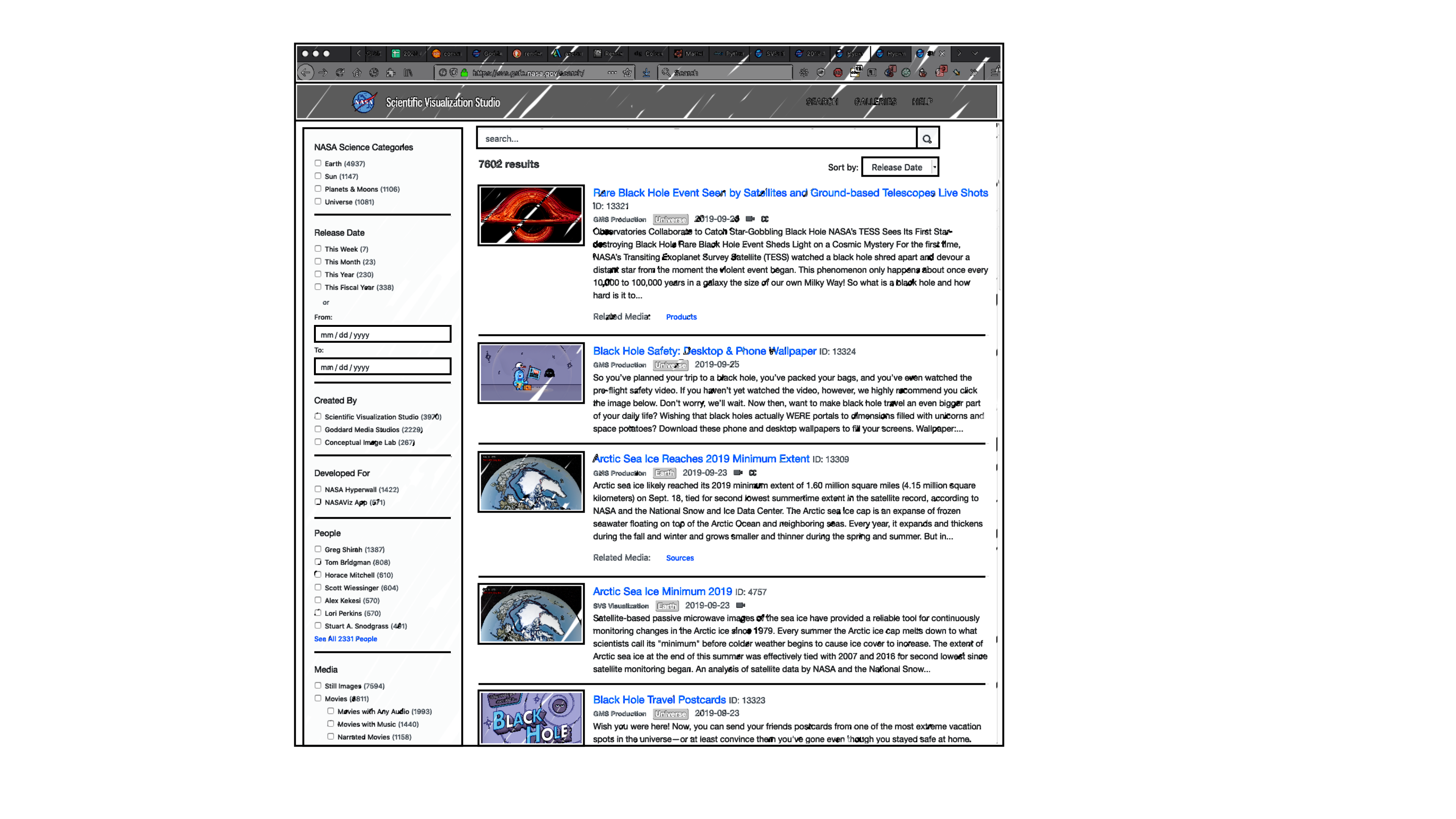Check Greg Shirah (1387) person filter
Viewport: 1456px width, 819px height.
click(x=318, y=549)
